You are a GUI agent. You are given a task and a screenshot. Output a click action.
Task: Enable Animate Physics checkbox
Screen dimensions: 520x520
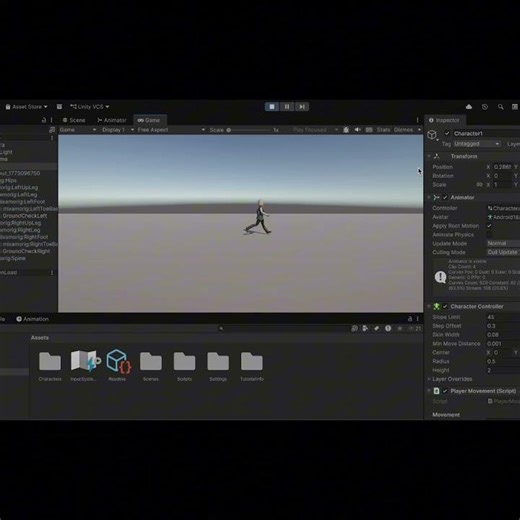click(x=489, y=235)
